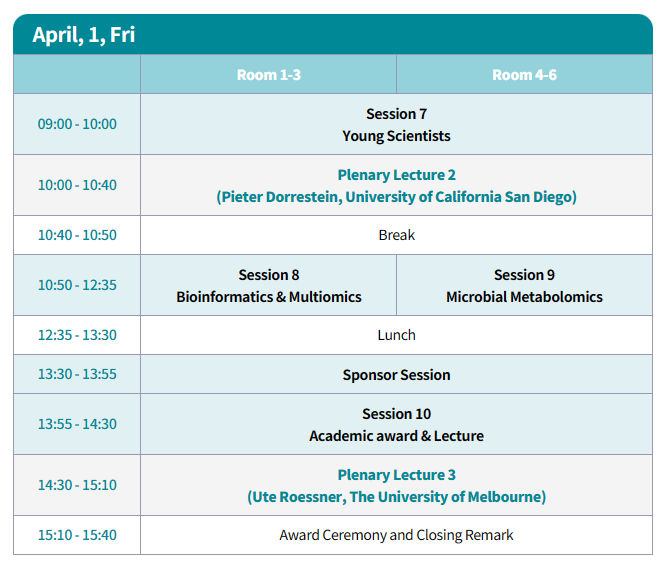Click the April, 1, Fri header
Screen dimensions: 670x584
pyautogui.click(x=84, y=35)
